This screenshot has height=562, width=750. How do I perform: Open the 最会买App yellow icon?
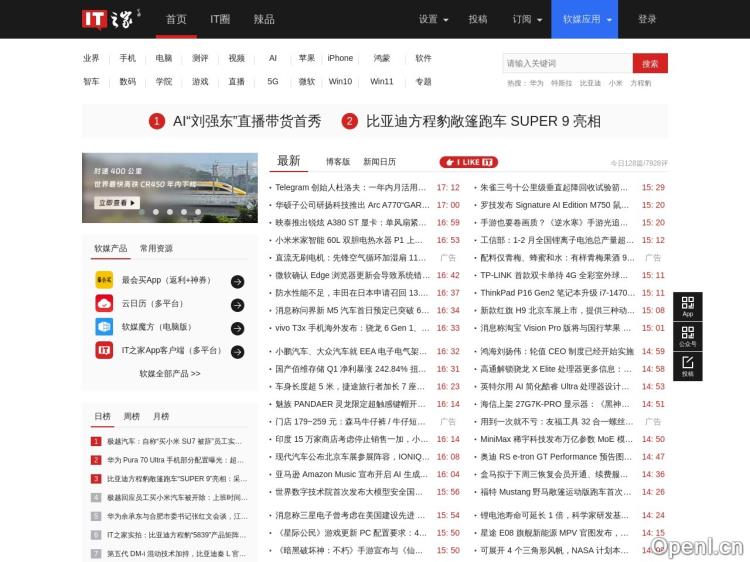point(104,280)
